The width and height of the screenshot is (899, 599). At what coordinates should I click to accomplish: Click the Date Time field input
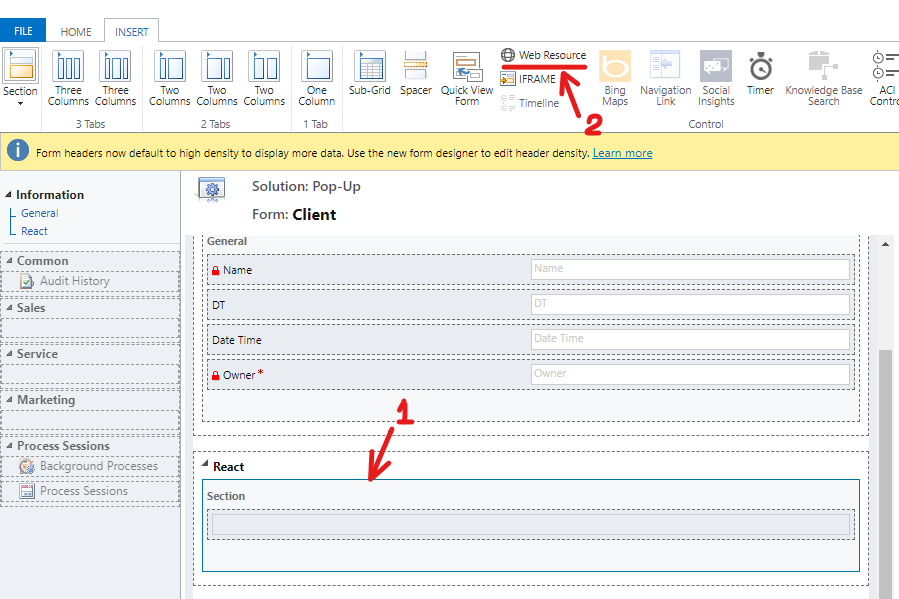click(689, 339)
